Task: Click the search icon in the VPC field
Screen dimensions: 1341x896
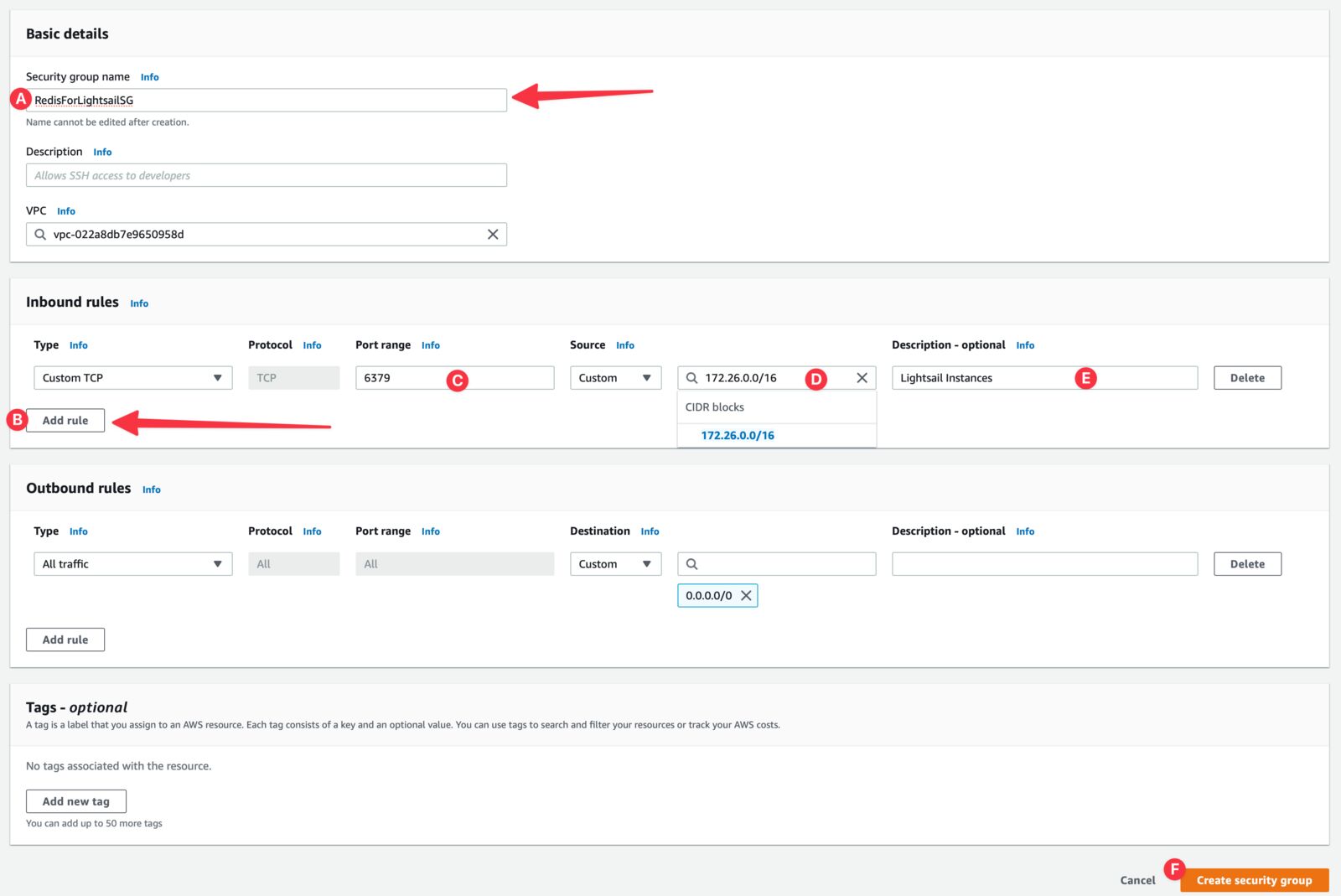Action: (x=40, y=235)
